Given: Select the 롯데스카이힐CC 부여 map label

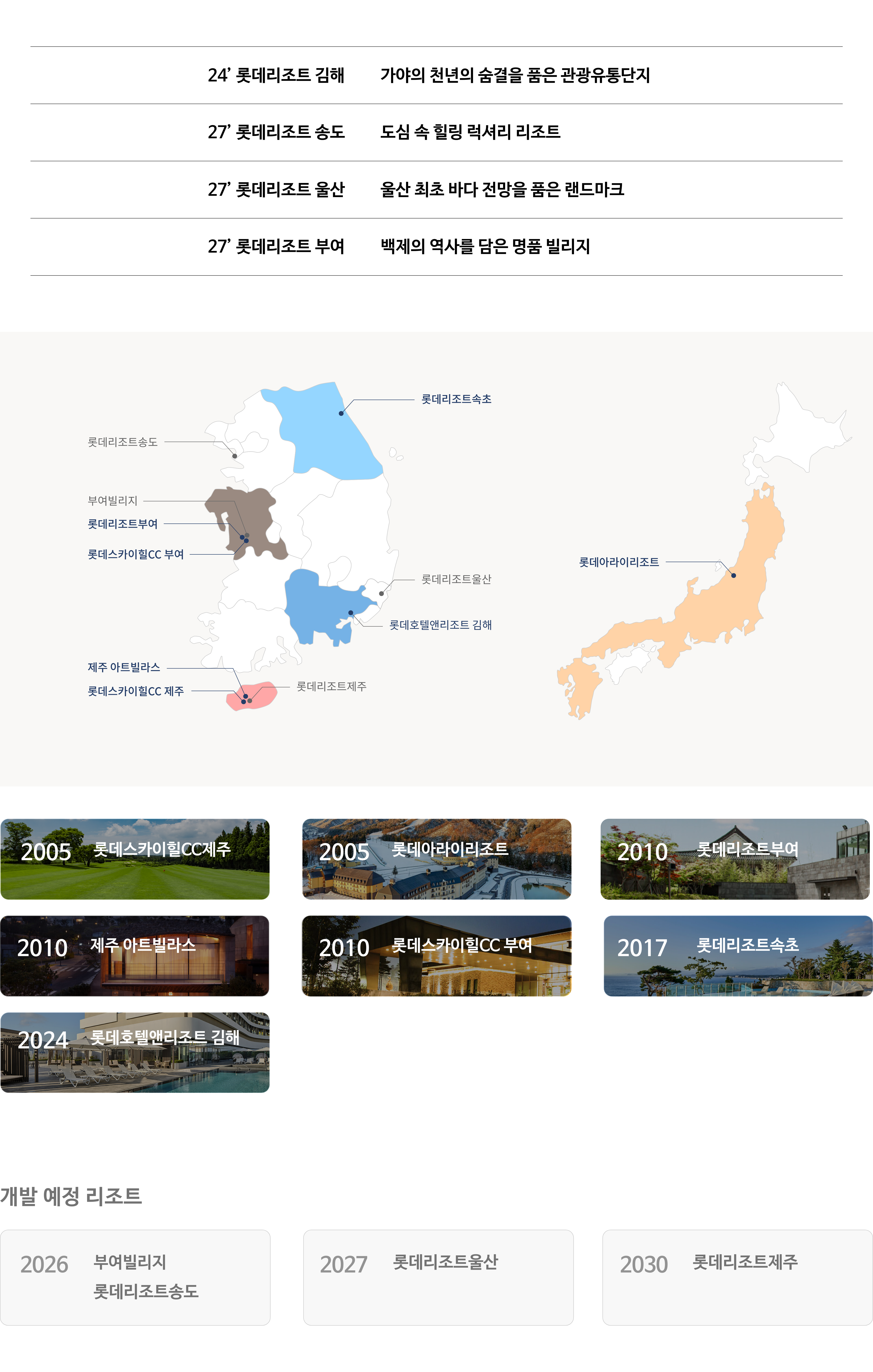Looking at the screenshot, I should 136,554.
